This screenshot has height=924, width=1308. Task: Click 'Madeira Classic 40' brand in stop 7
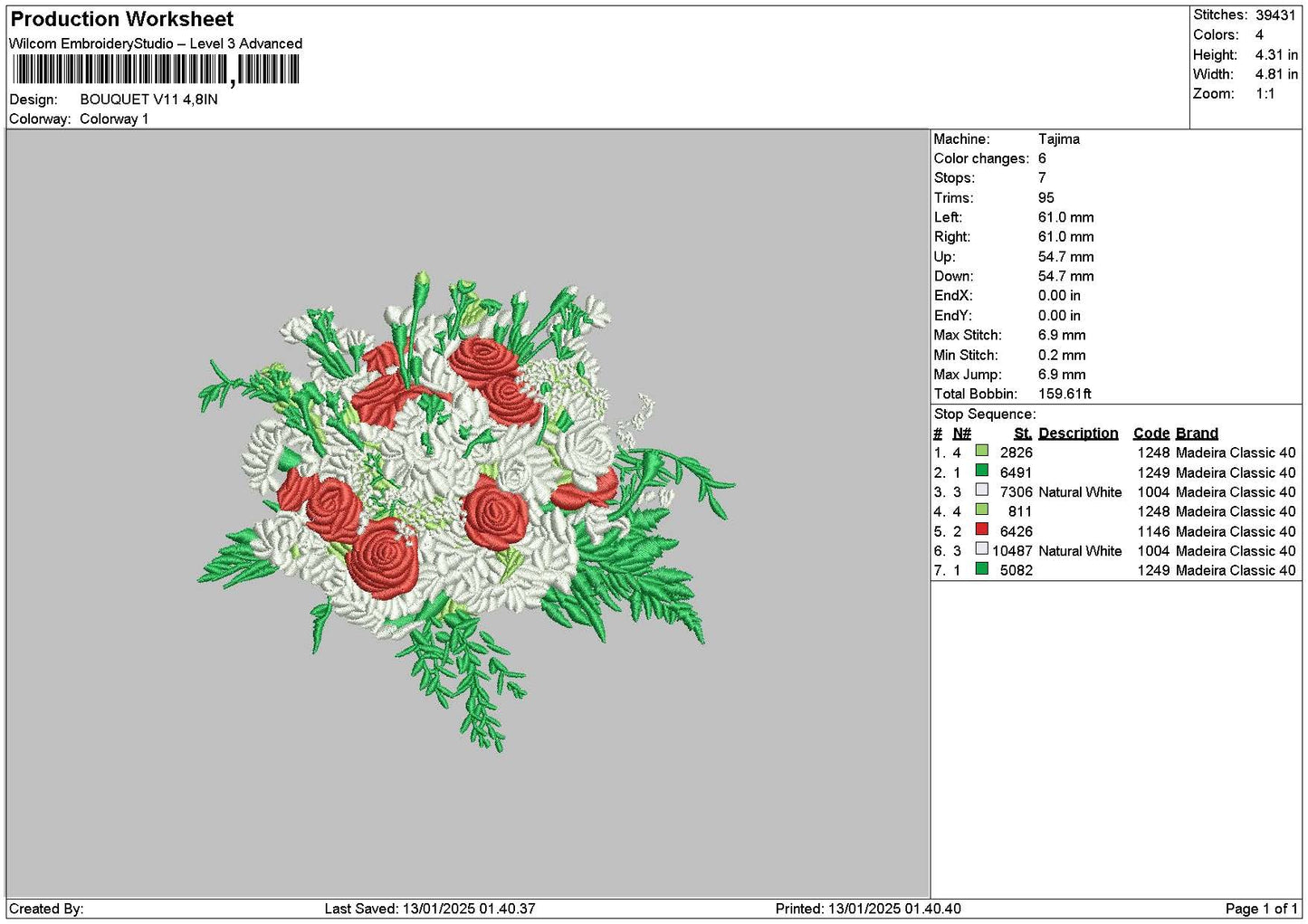click(x=1236, y=571)
